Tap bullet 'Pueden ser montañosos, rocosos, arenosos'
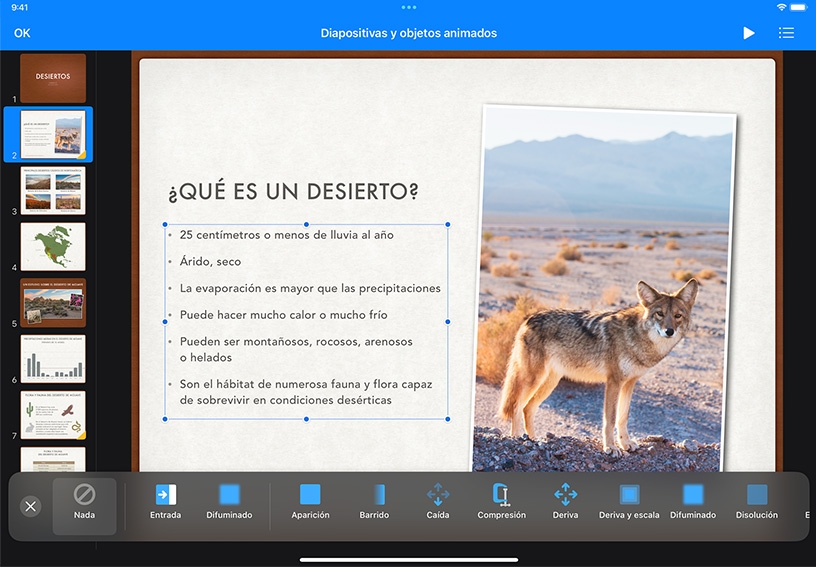This screenshot has height=567, width=816. pyautogui.click(x=296, y=342)
